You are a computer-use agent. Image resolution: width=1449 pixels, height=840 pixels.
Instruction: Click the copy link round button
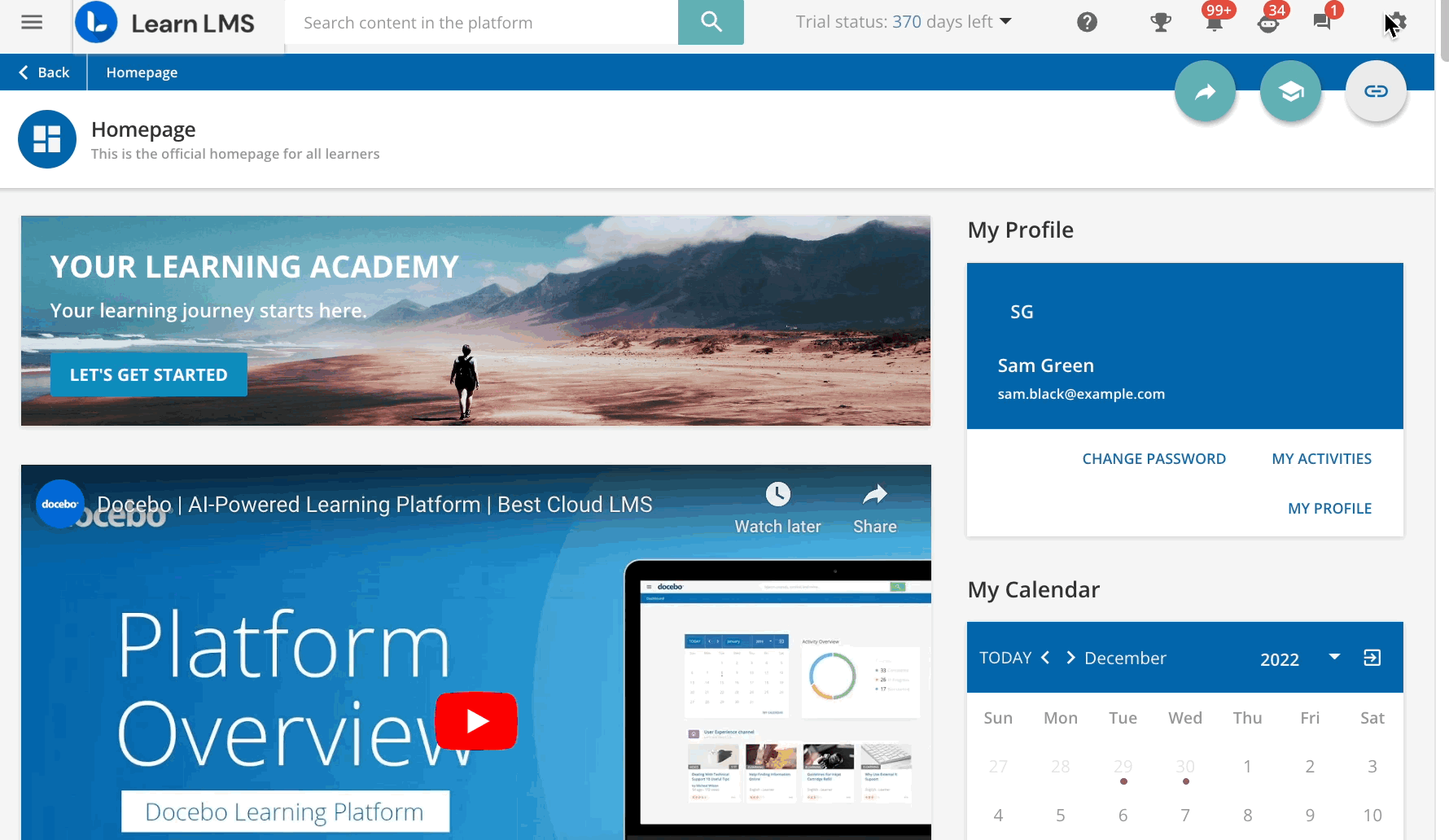click(x=1376, y=91)
